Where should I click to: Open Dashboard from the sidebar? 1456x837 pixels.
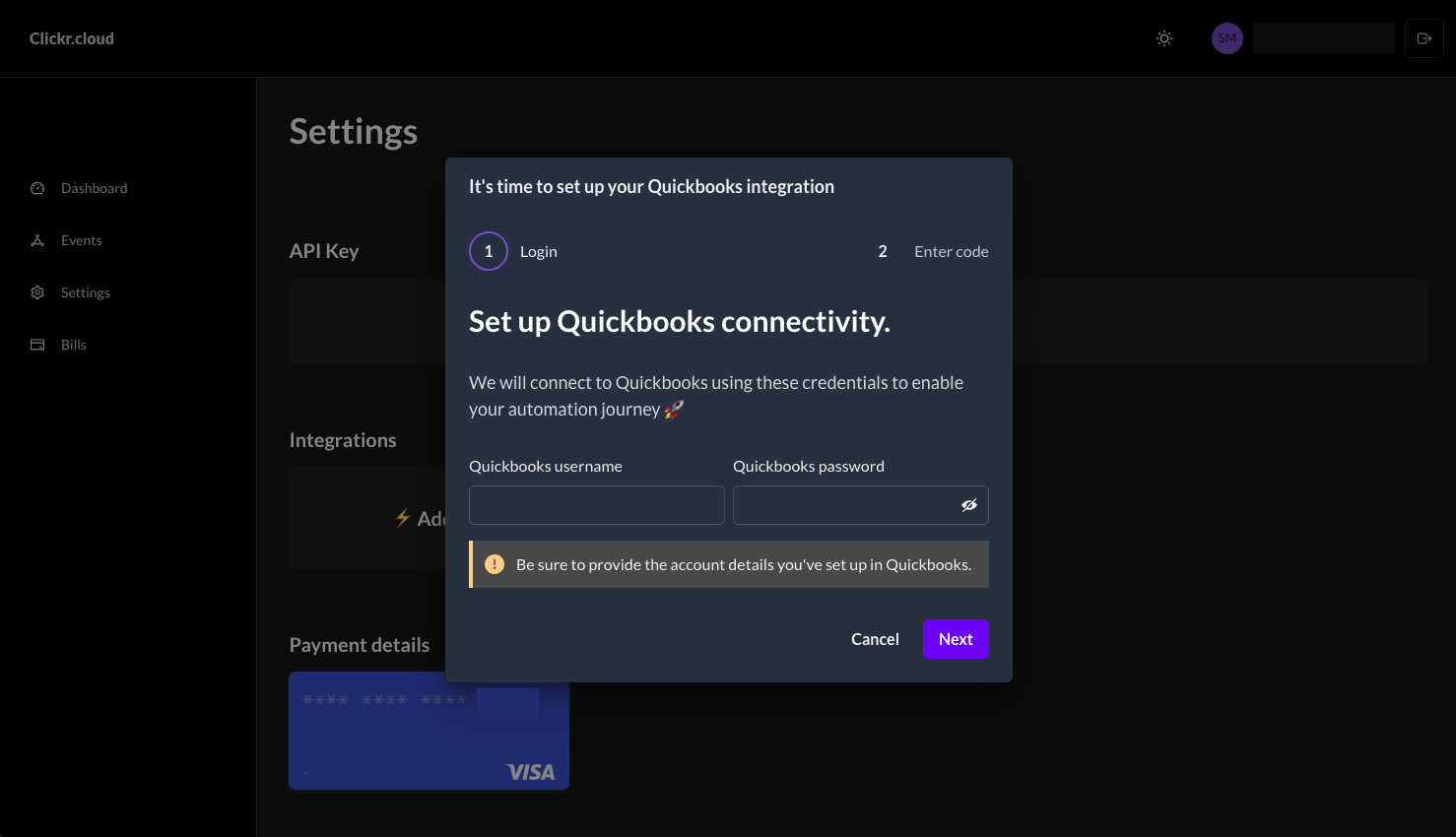94,188
